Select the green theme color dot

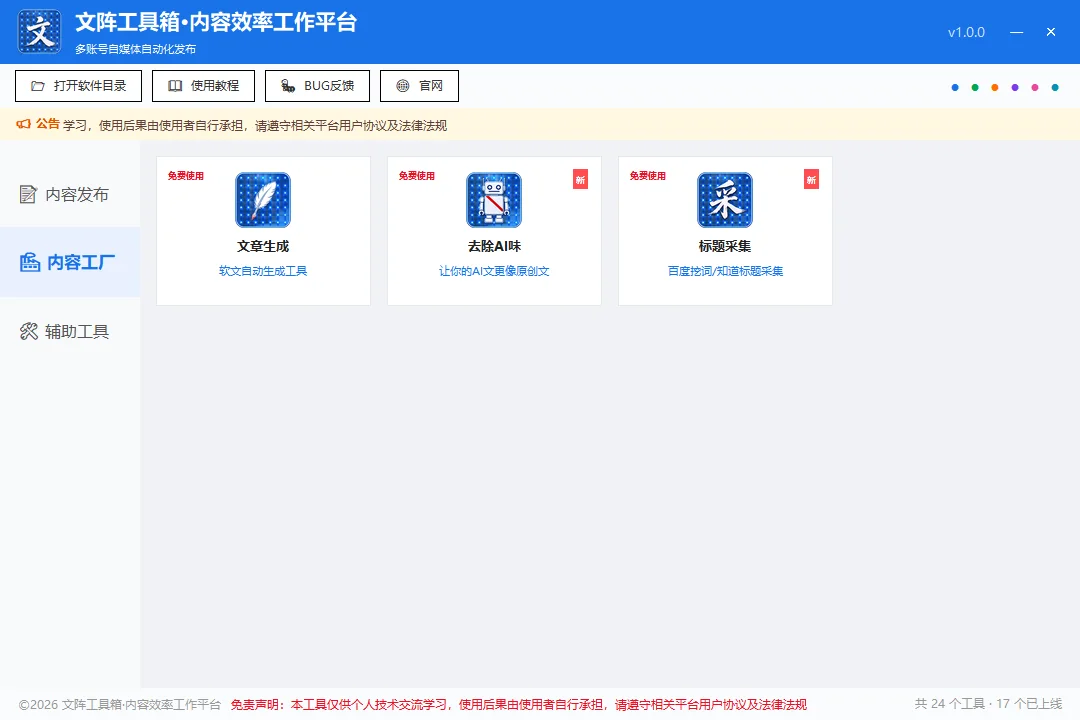click(975, 88)
